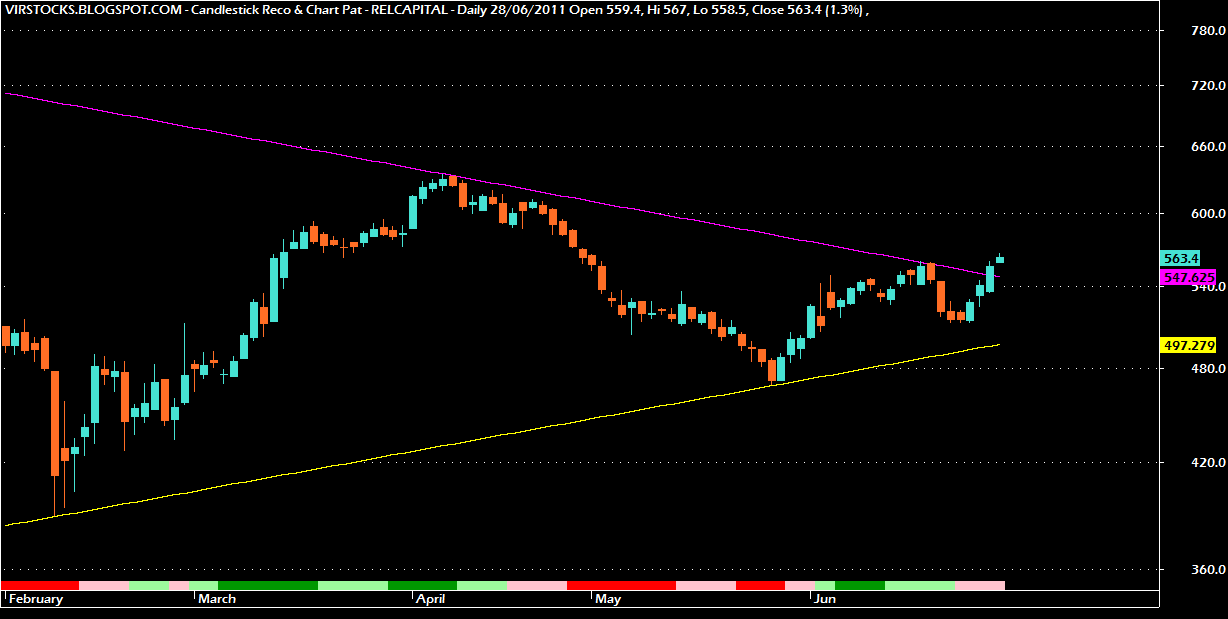The image size is (1228, 619).
Task: Click the March label on date axis
Action: pos(217,600)
